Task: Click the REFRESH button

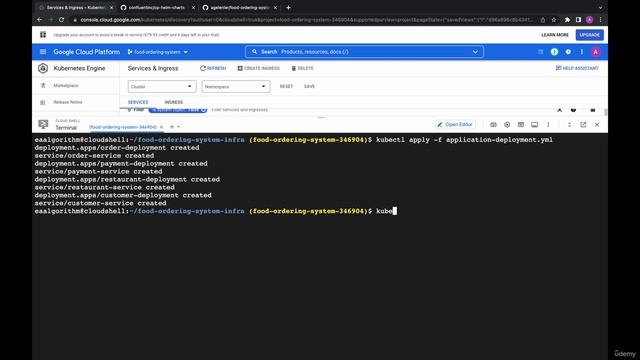Action: coord(213,68)
